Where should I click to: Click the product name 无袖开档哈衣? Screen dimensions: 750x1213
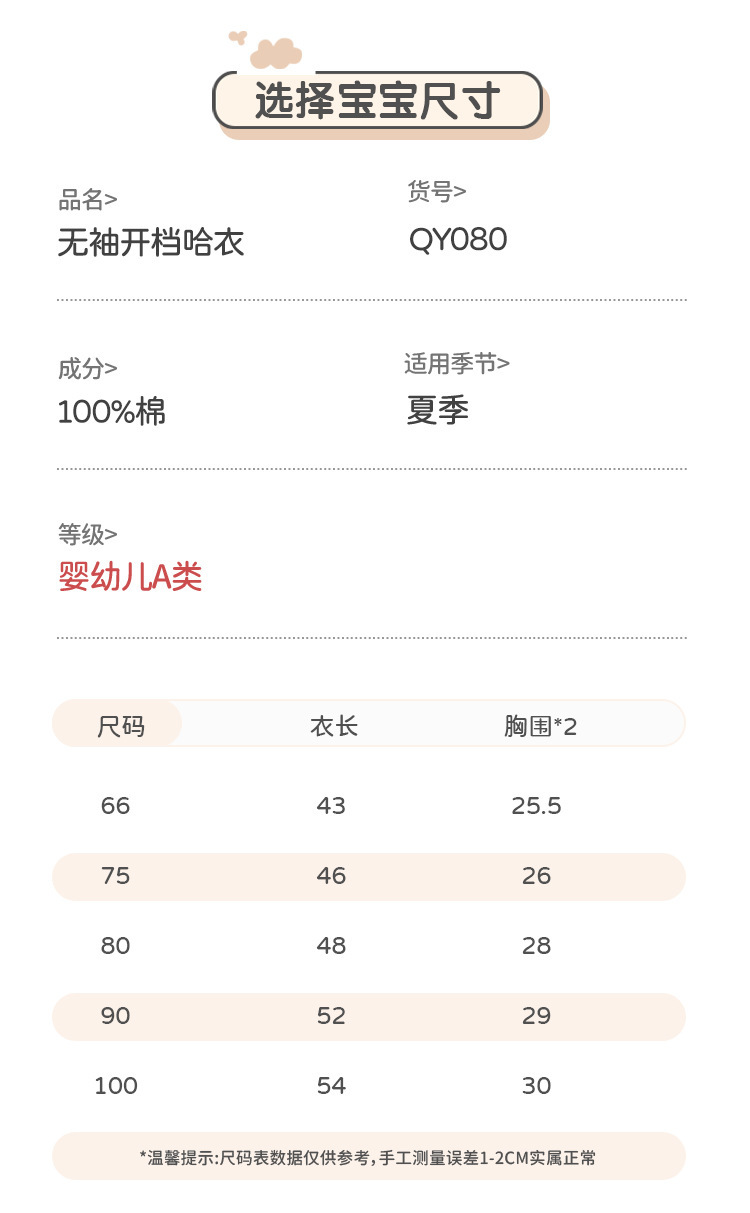(x=151, y=242)
